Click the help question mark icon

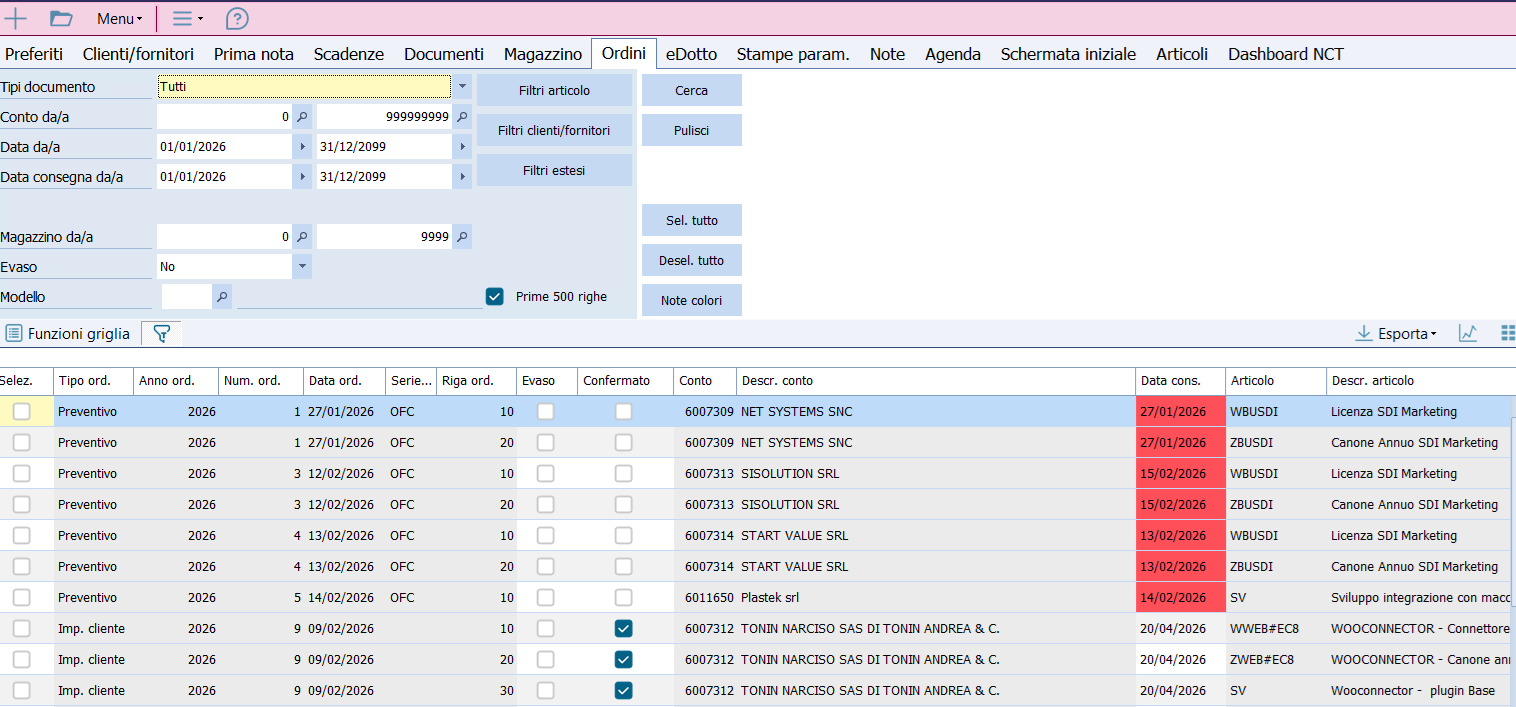[237, 18]
